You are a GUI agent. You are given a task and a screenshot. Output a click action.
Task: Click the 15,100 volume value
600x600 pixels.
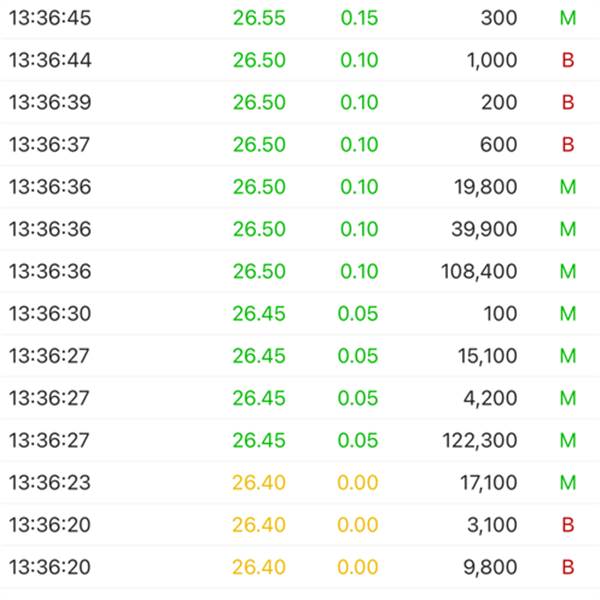[x=486, y=356]
